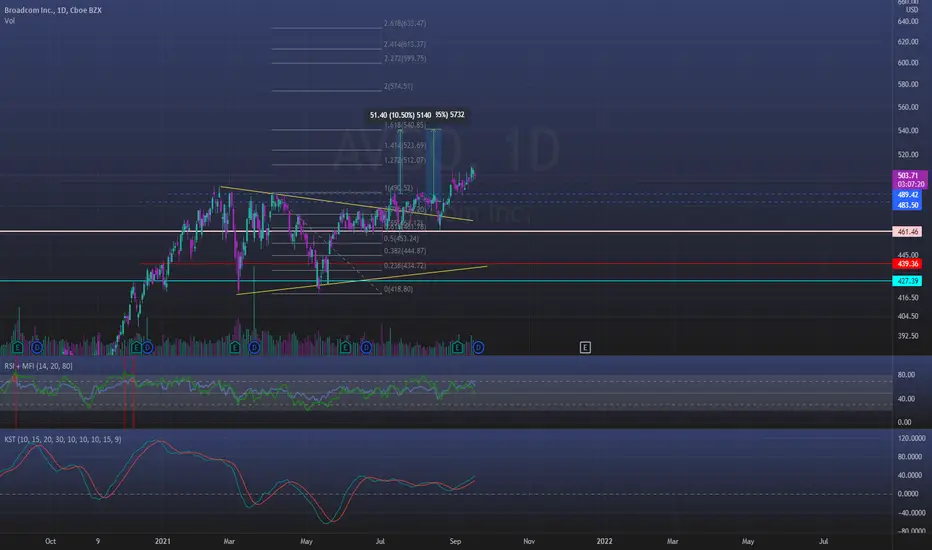Select the blue 489.42 price label
Viewport: 932px width, 550px height.
pyautogui.click(x=907, y=195)
